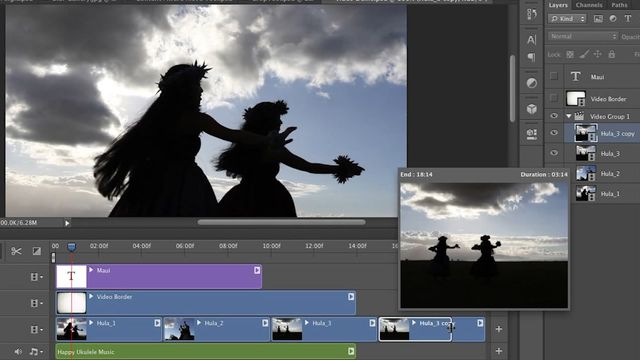This screenshot has width=640, height=360.
Task: Mute the audio track speaker icon
Action: point(18,351)
